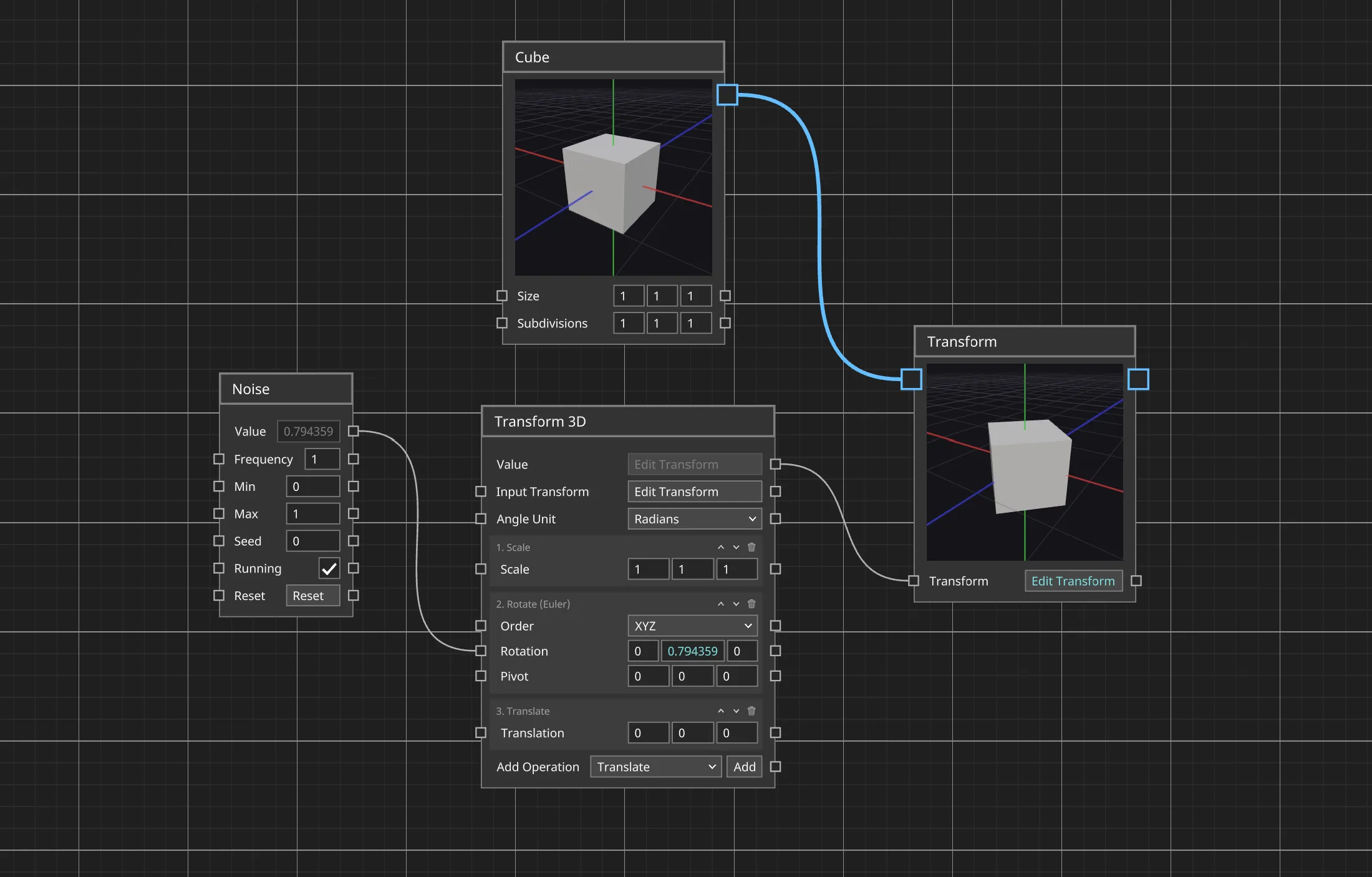Click the Translation output port
Screen dimensions: 1372x877
point(775,732)
